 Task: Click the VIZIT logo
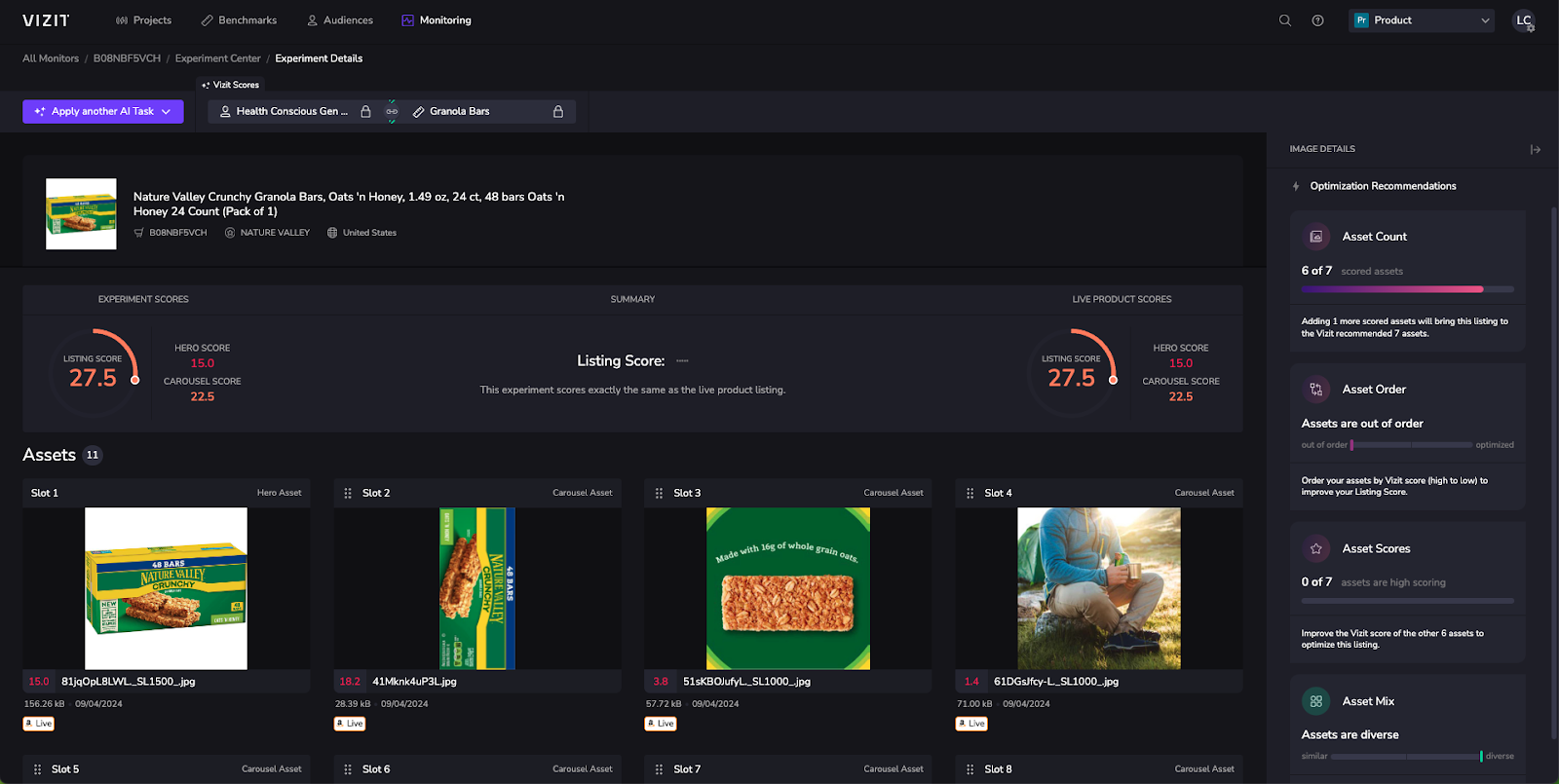coord(46,20)
